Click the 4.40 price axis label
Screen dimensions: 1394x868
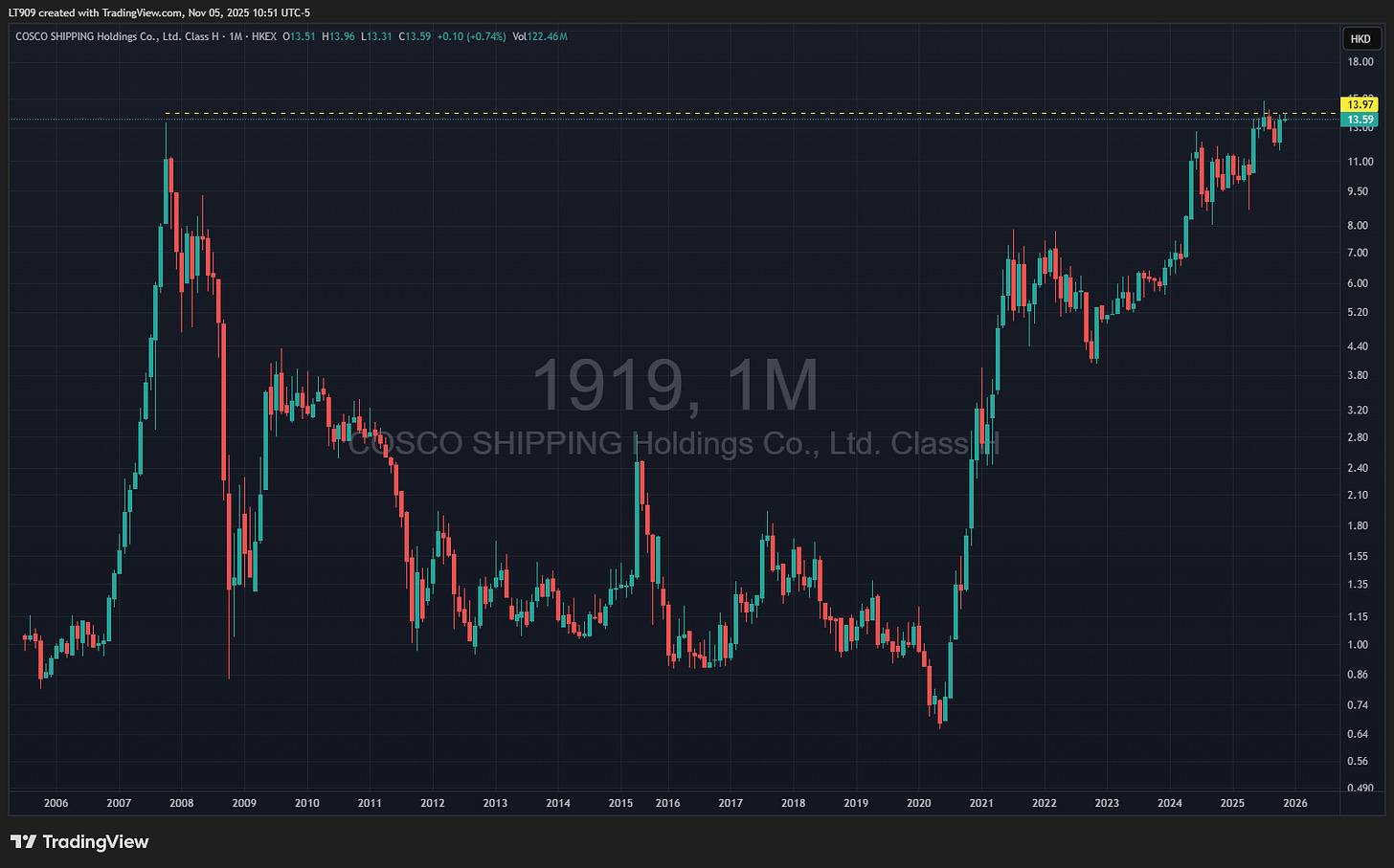[1359, 346]
